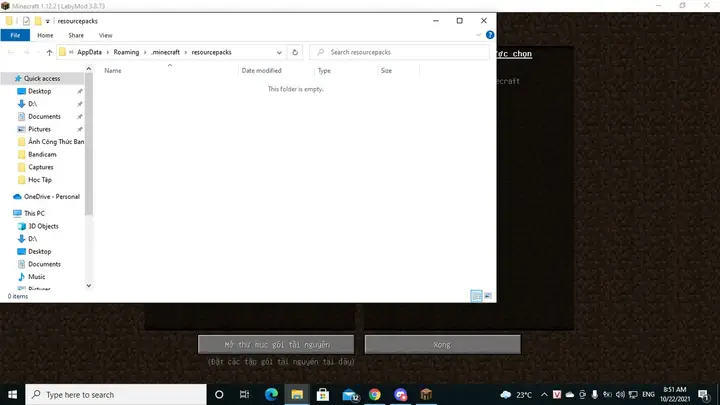Open the View ribbon tab

tap(105, 35)
